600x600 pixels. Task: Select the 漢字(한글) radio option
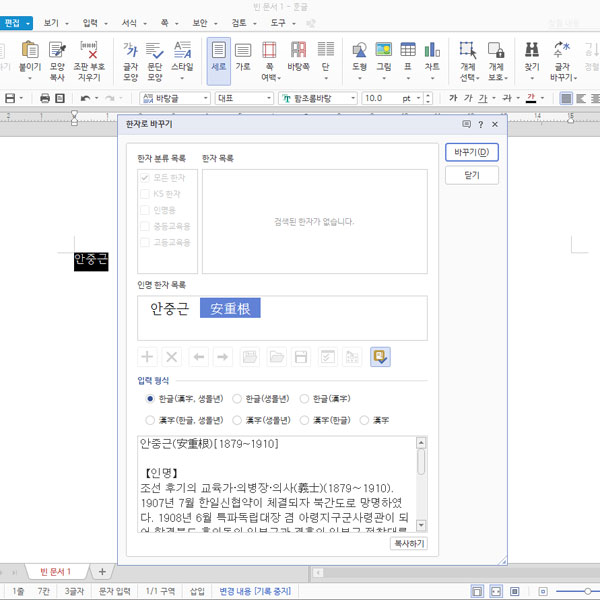tap(304, 420)
